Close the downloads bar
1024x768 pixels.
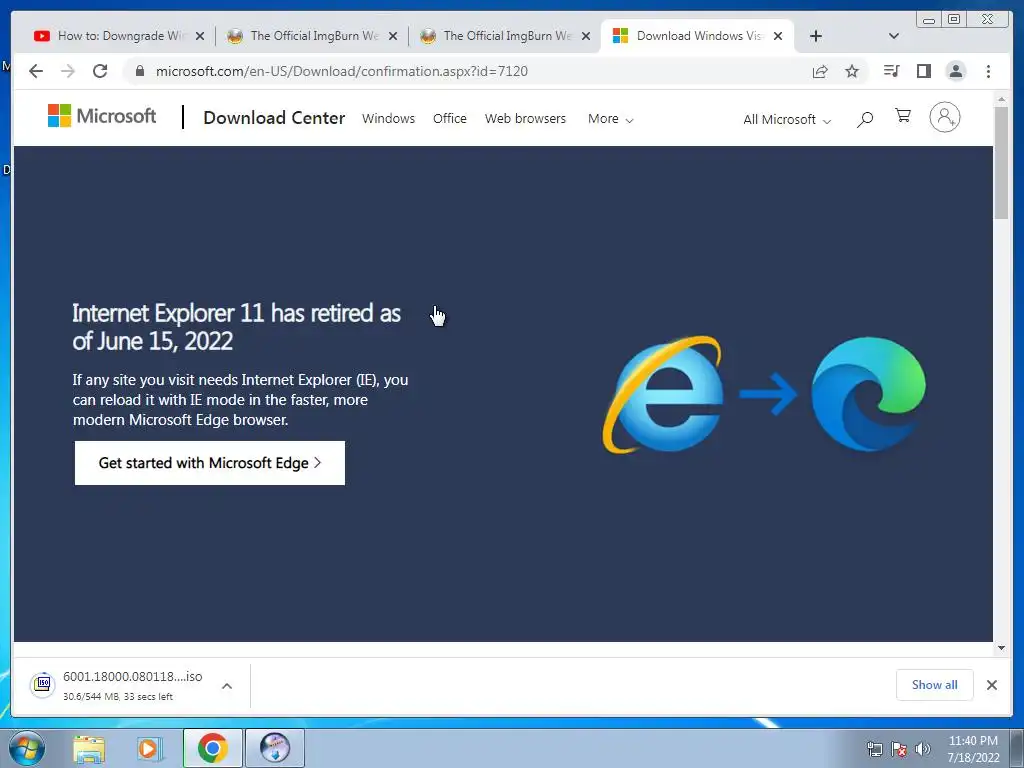[x=991, y=685]
